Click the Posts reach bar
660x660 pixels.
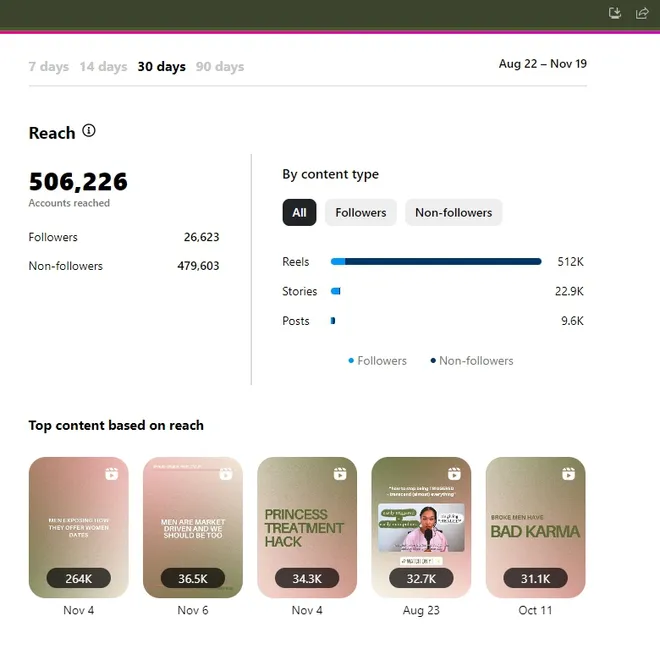coord(333,321)
